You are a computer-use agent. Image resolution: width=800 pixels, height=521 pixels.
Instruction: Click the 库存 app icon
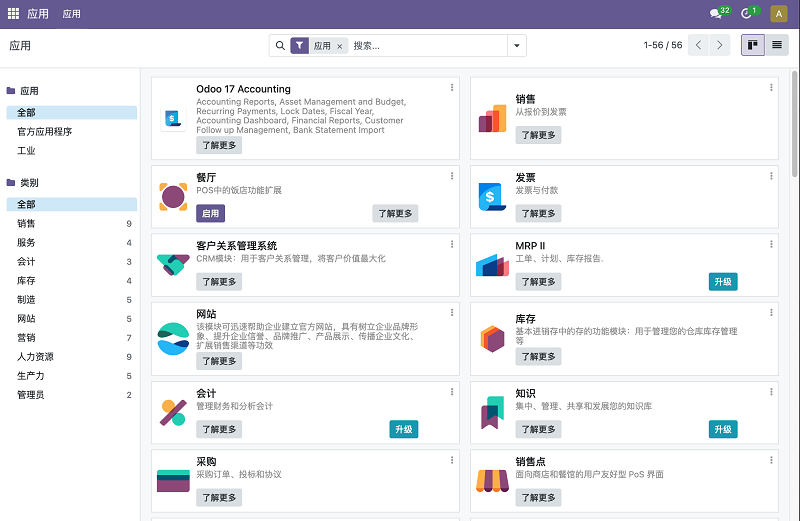492,339
